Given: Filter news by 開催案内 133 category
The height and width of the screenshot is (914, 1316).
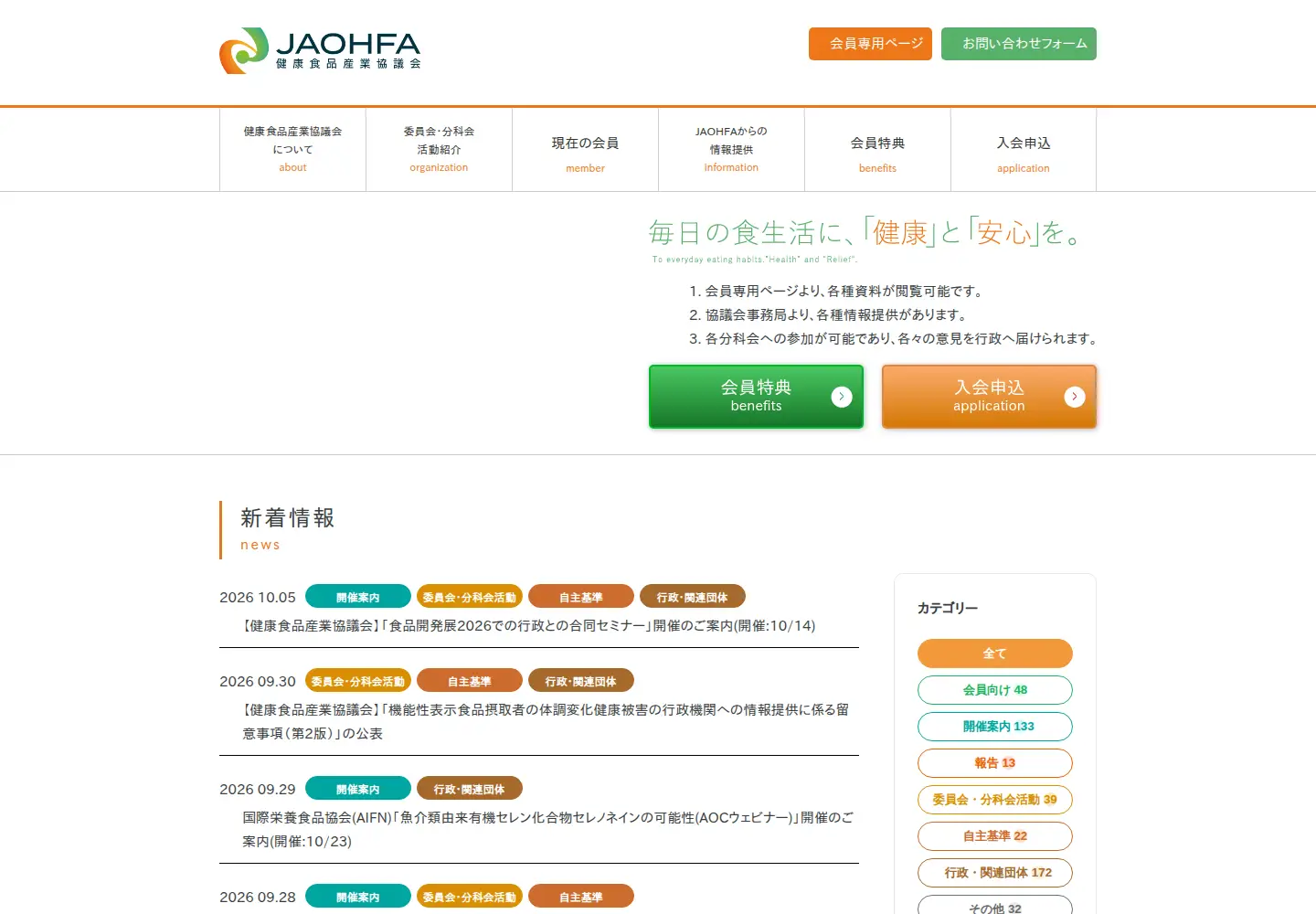Looking at the screenshot, I should point(995,727).
